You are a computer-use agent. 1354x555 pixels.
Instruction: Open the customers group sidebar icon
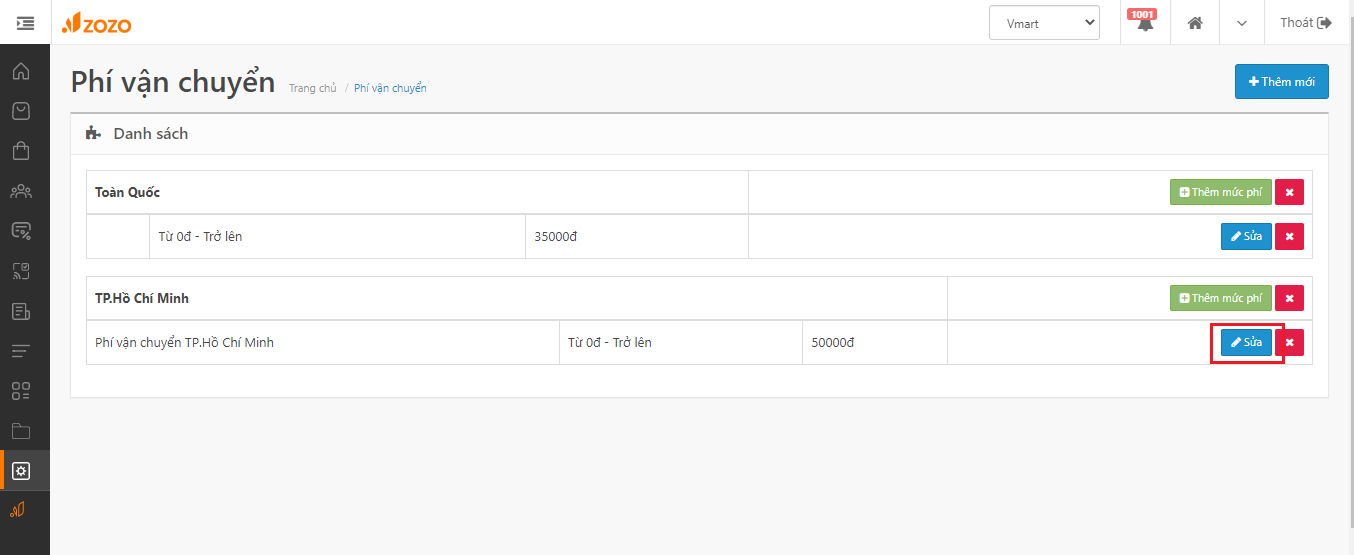point(21,191)
